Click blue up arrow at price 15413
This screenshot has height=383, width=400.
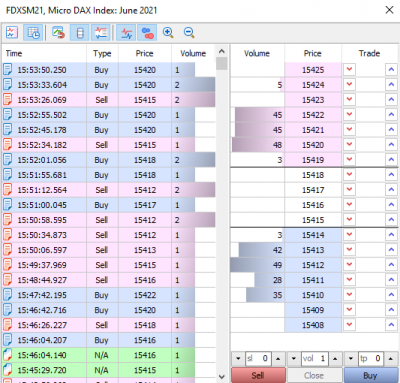[x=391, y=250]
